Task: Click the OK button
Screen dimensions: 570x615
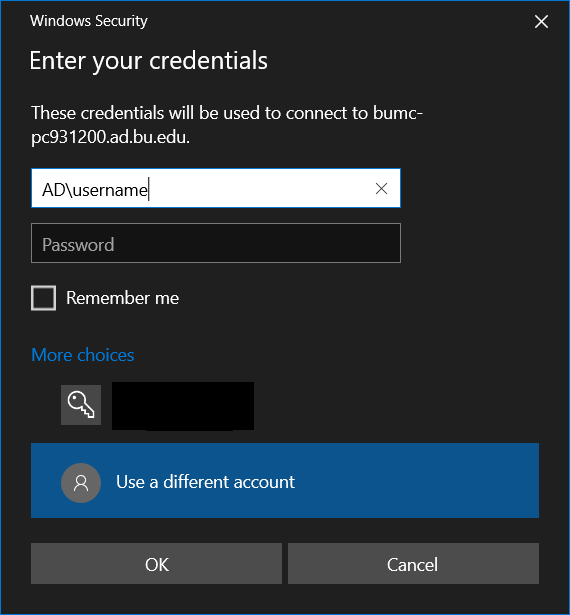Action: pyautogui.click(x=157, y=564)
